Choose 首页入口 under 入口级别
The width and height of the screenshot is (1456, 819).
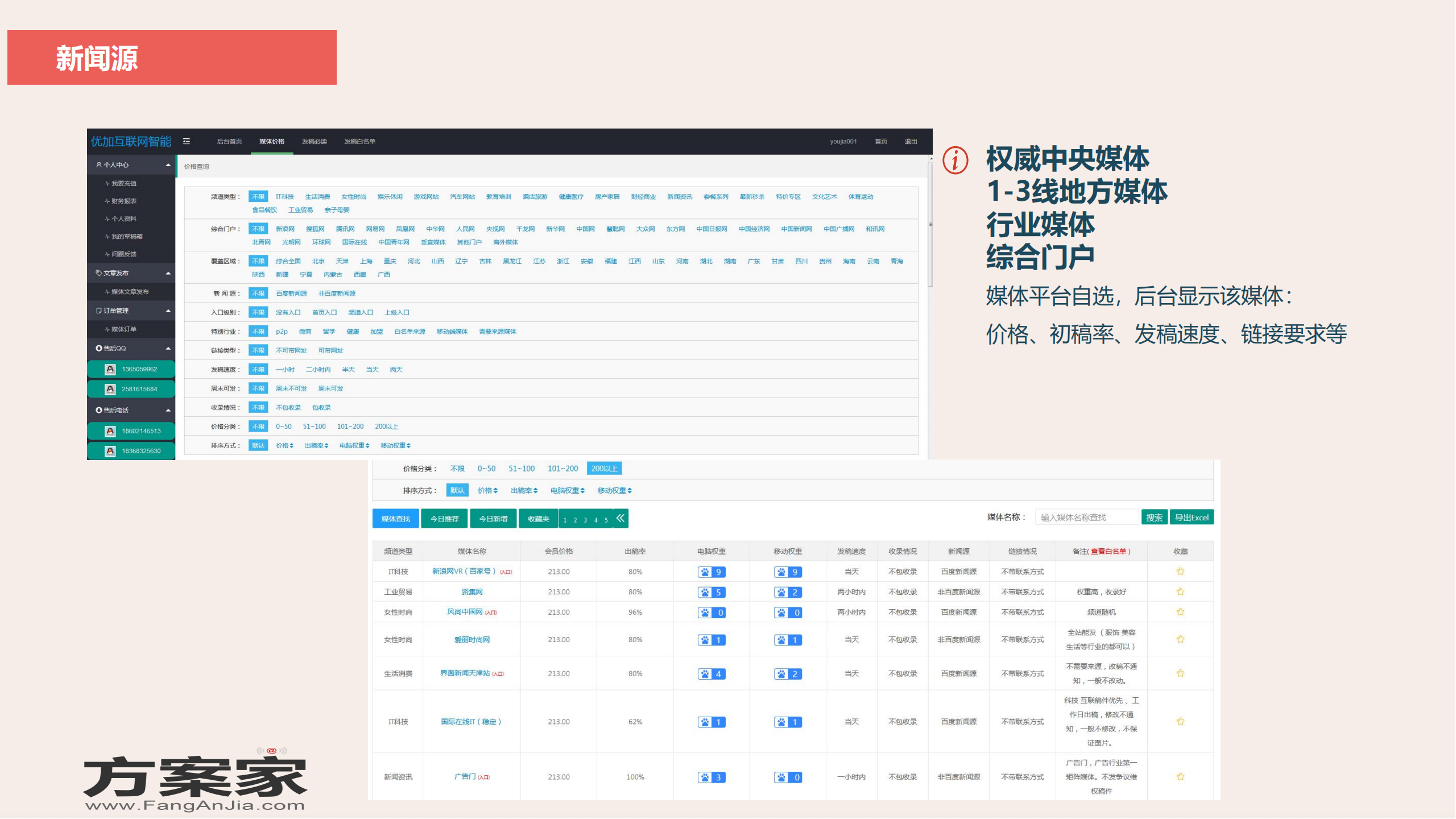pos(324,313)
